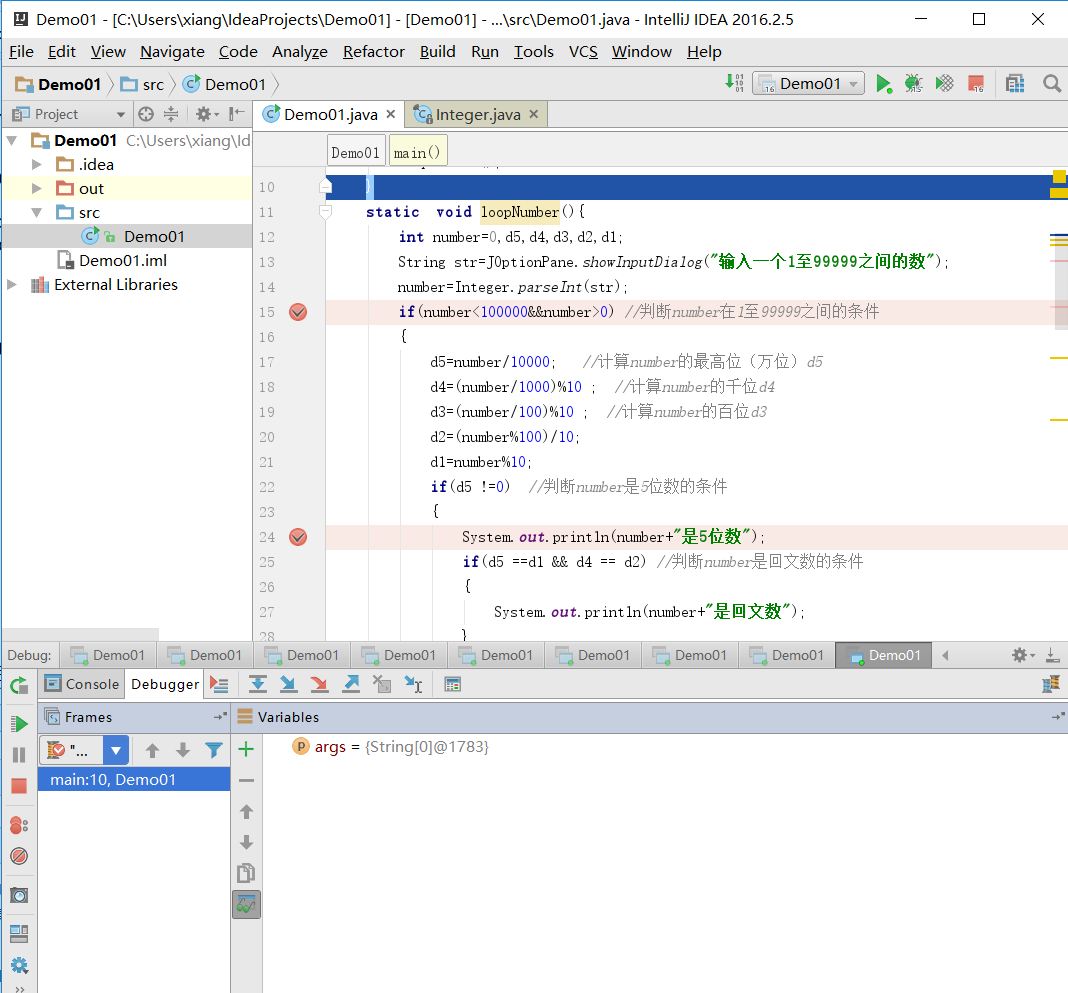Stop the debug session in sidebar

click(19, 785)
